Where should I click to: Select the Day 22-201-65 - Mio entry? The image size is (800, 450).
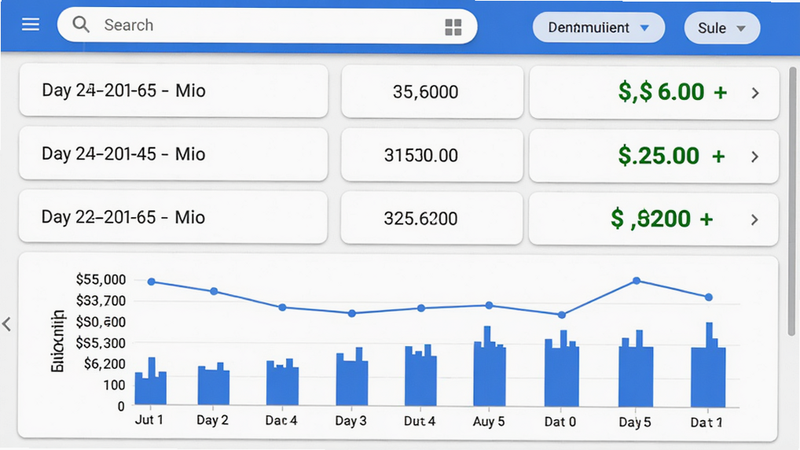pos(173,217)
